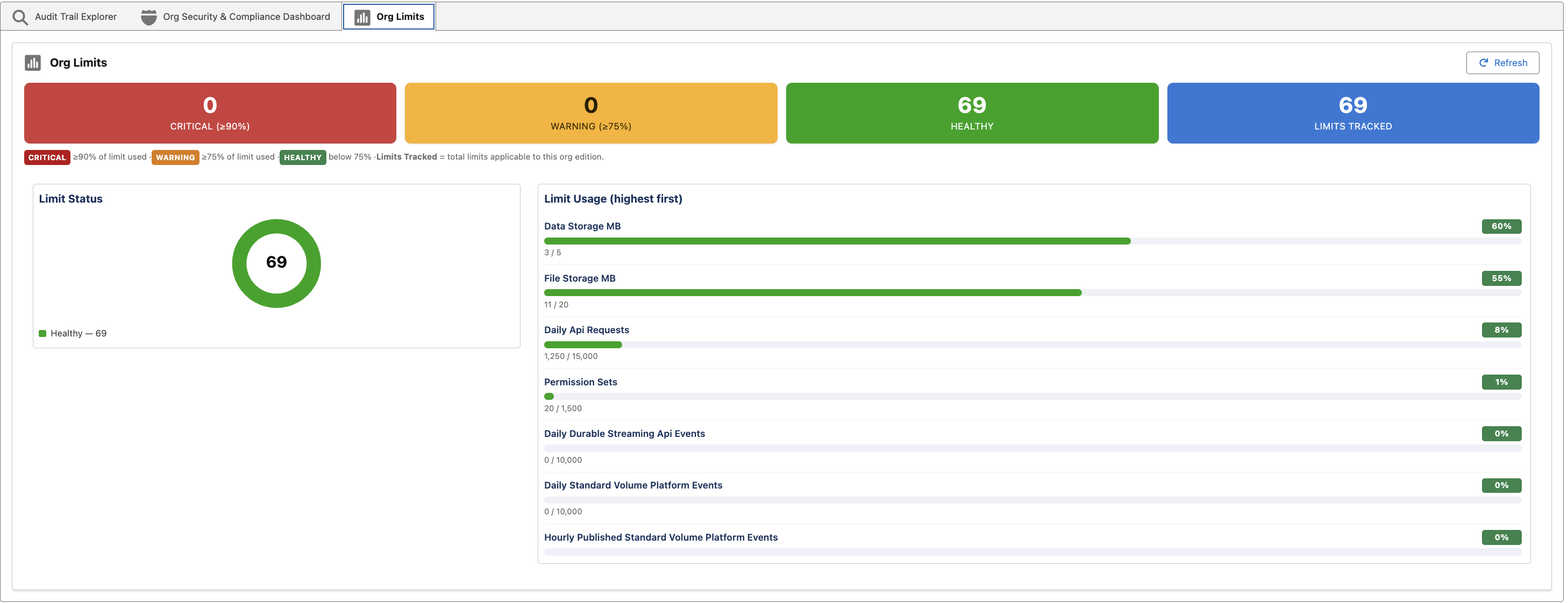Click the Permission Sets limit row label

[581, 382]
